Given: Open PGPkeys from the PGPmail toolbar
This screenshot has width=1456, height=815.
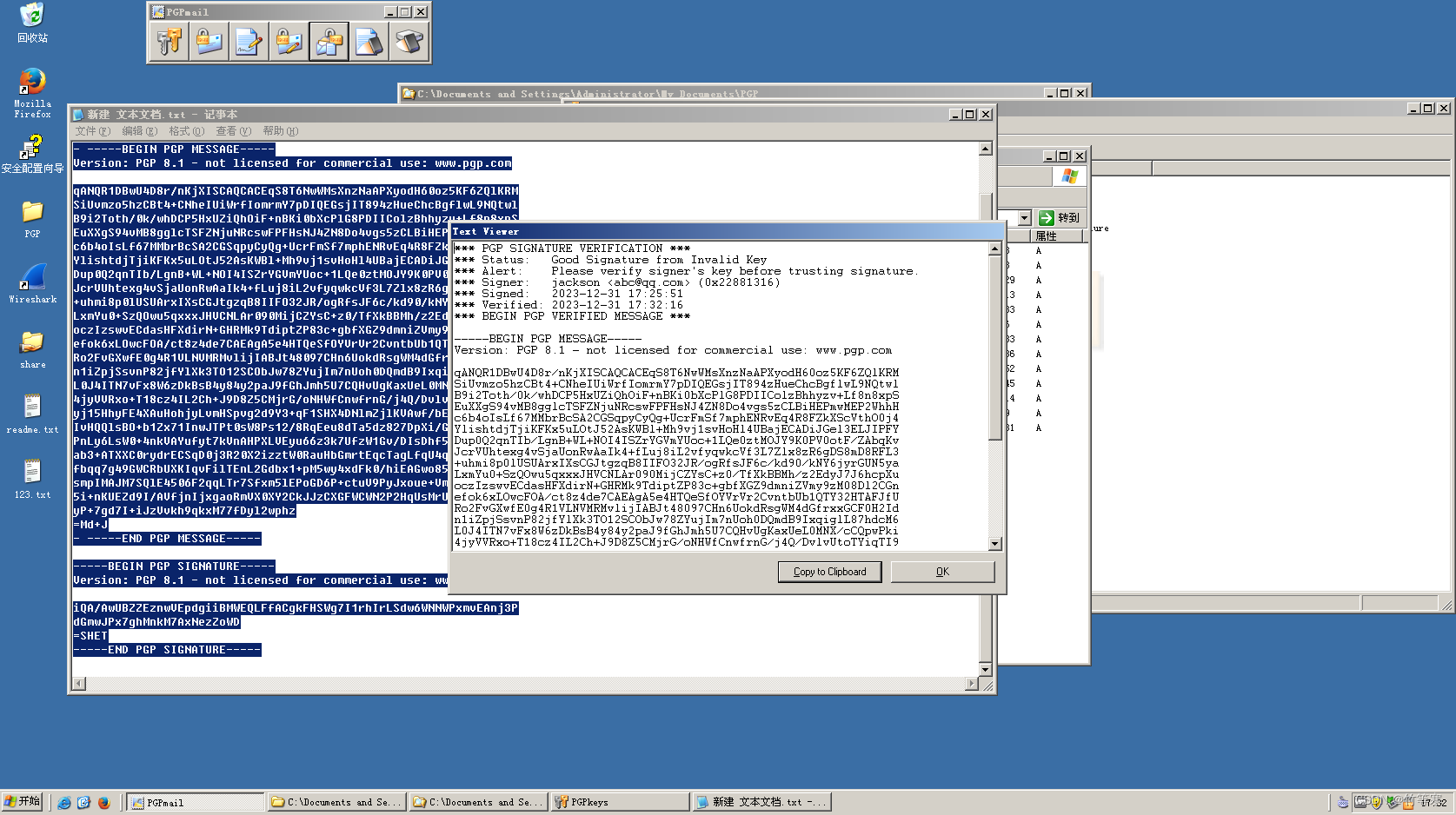Looking at the screenshot, I should 170,42.
